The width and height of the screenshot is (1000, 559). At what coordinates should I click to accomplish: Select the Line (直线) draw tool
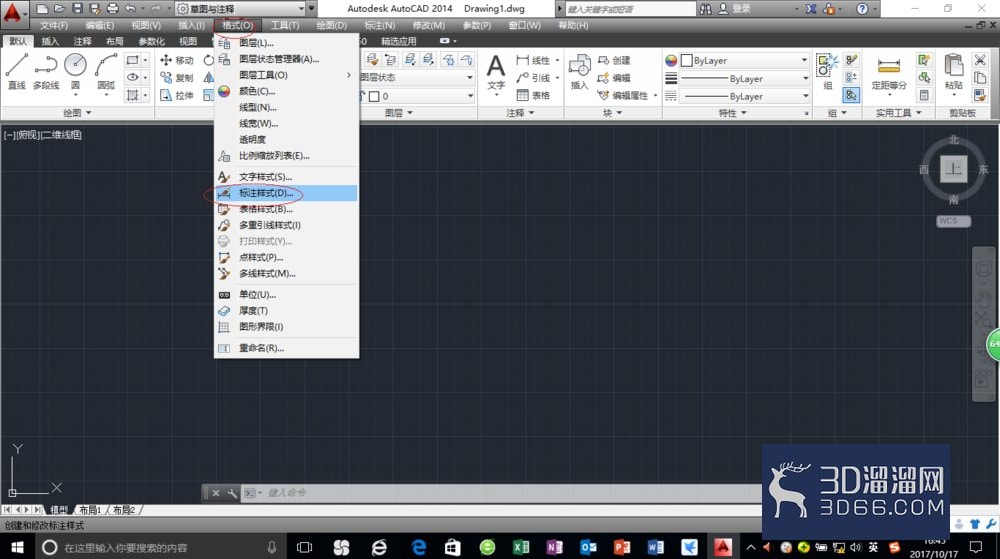coord(17,71)
